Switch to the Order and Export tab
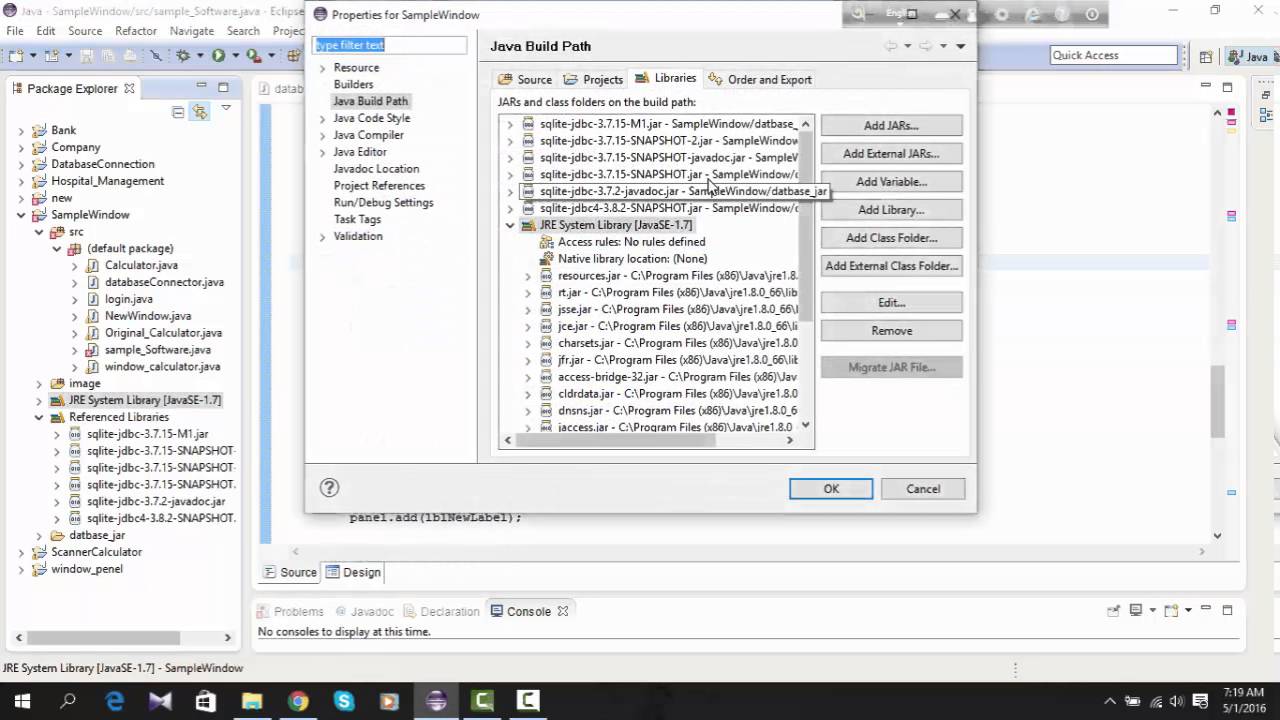The image size is (1280, 720). [760, 79]
